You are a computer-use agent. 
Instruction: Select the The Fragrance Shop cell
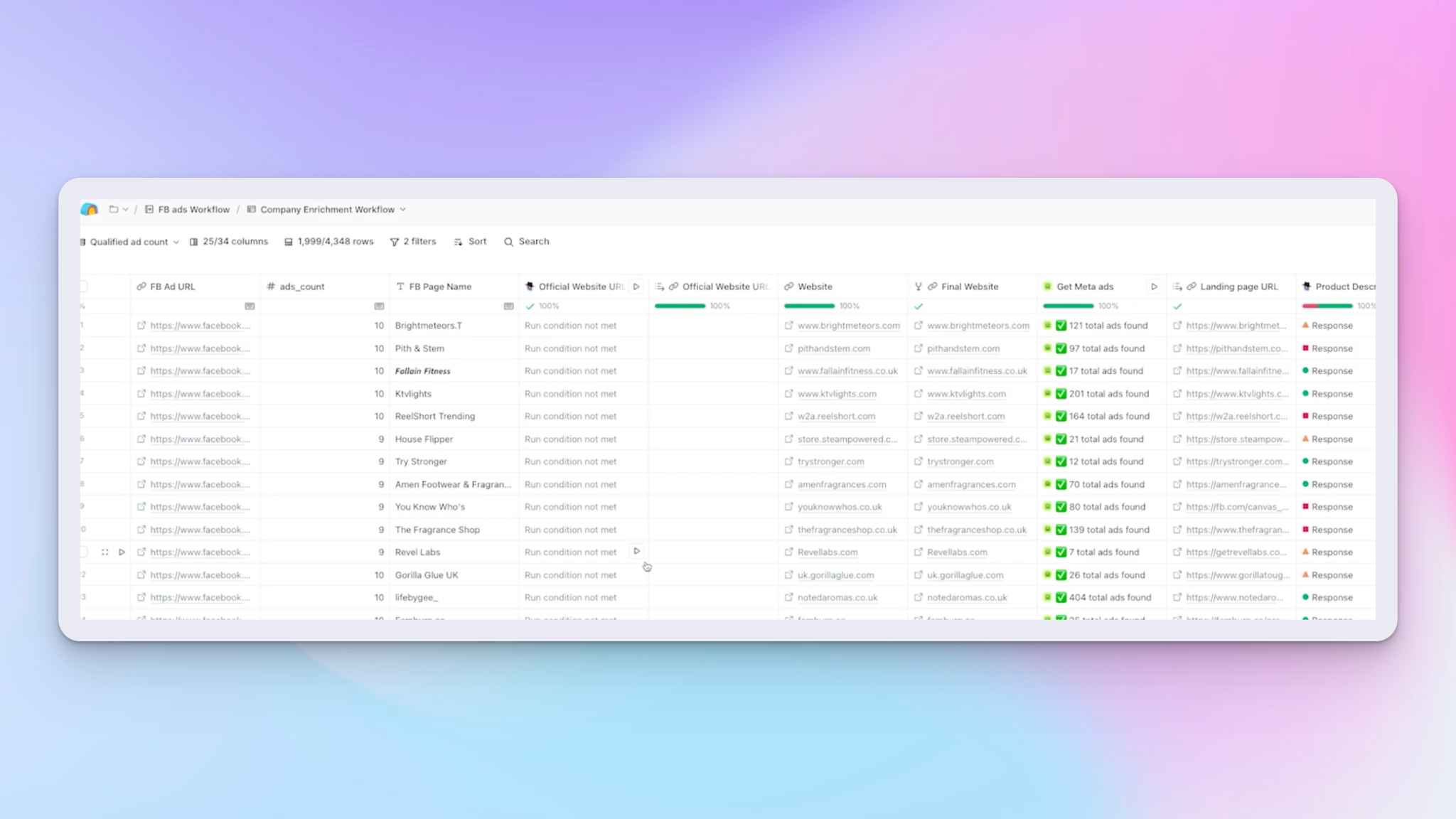click(454, 530)
